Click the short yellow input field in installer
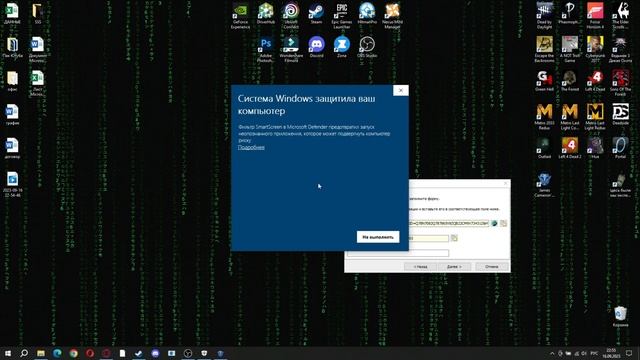The image size is (640, 360). 429,238
